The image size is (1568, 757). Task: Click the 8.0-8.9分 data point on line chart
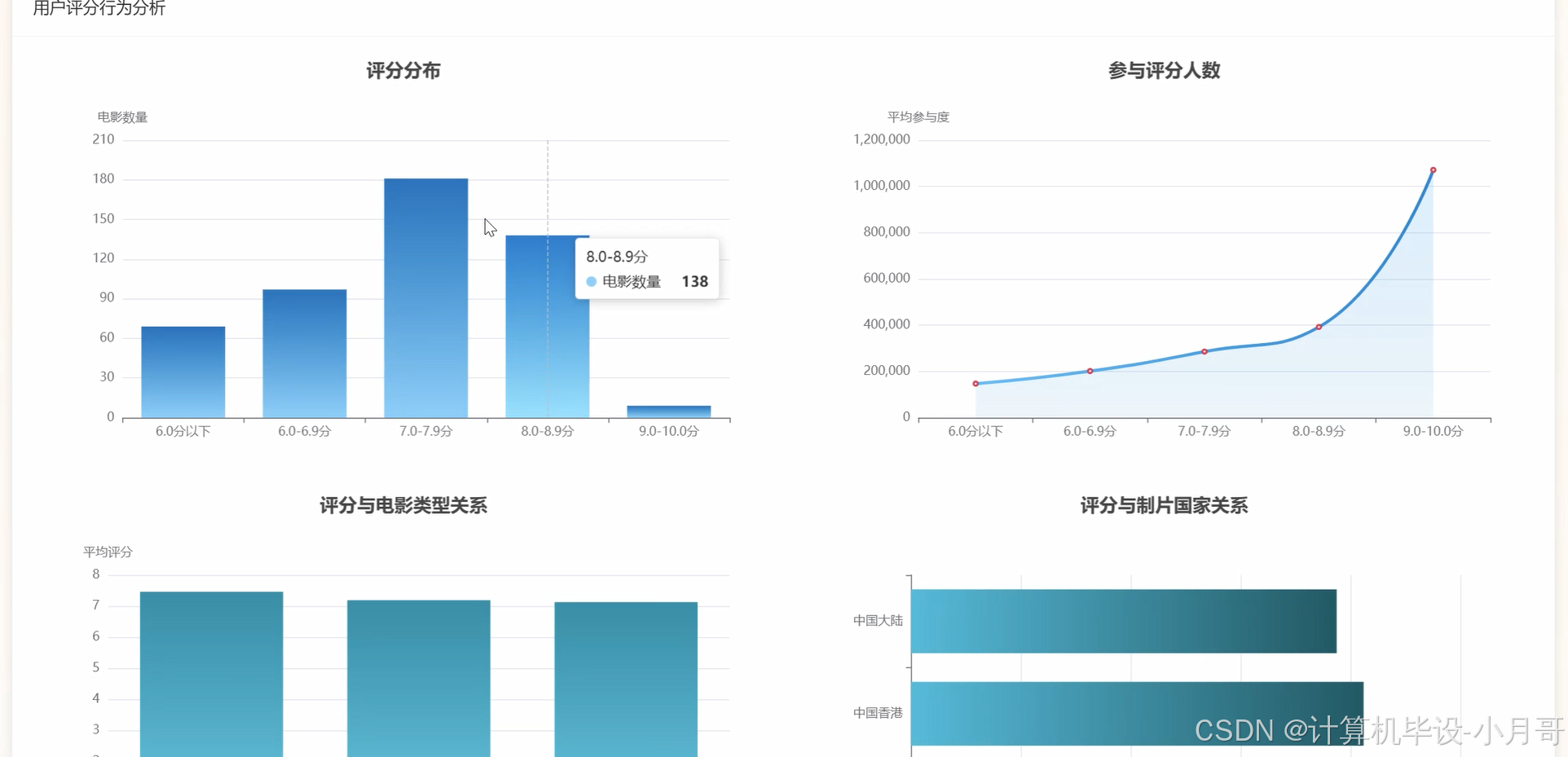coord(1319,328)
